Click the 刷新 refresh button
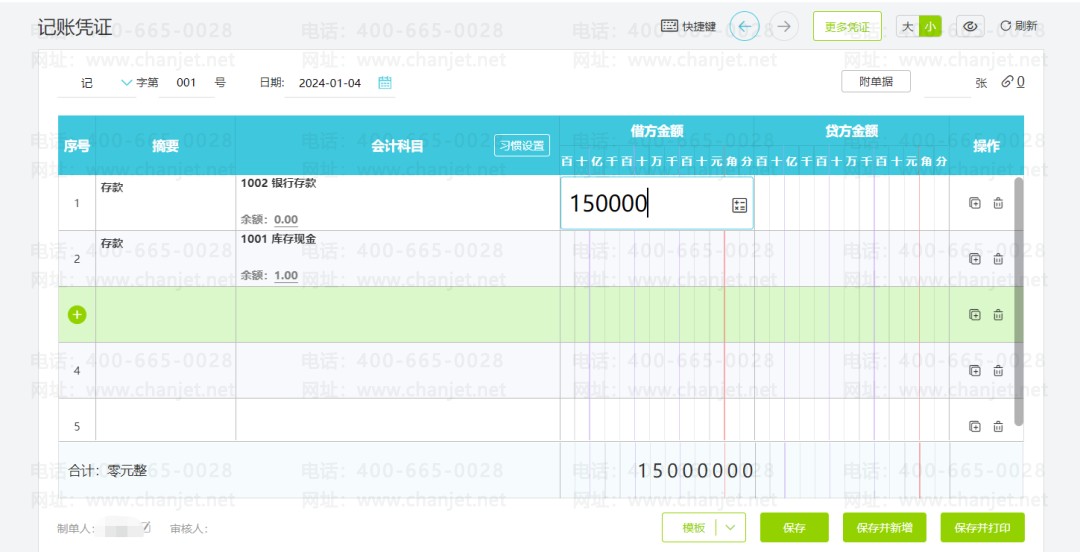This screenshot has width=1080, height=552. click(x=1018, y=26)
